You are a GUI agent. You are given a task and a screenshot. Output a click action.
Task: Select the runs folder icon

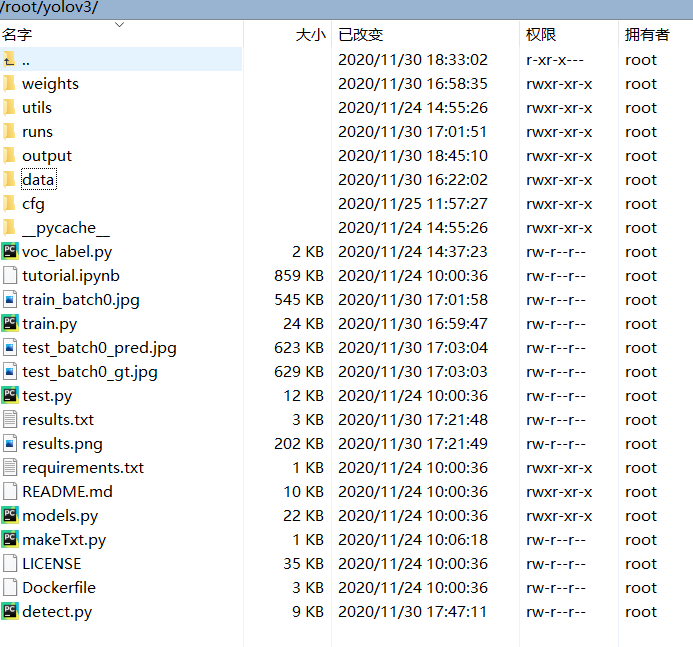(9, 131)
